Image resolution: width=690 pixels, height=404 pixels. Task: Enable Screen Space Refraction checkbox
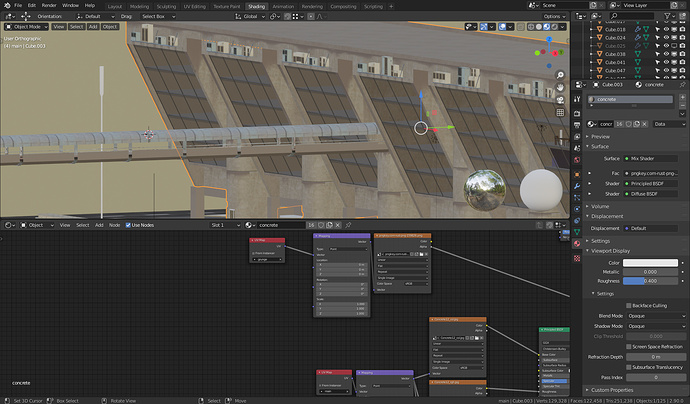[628, 347]
